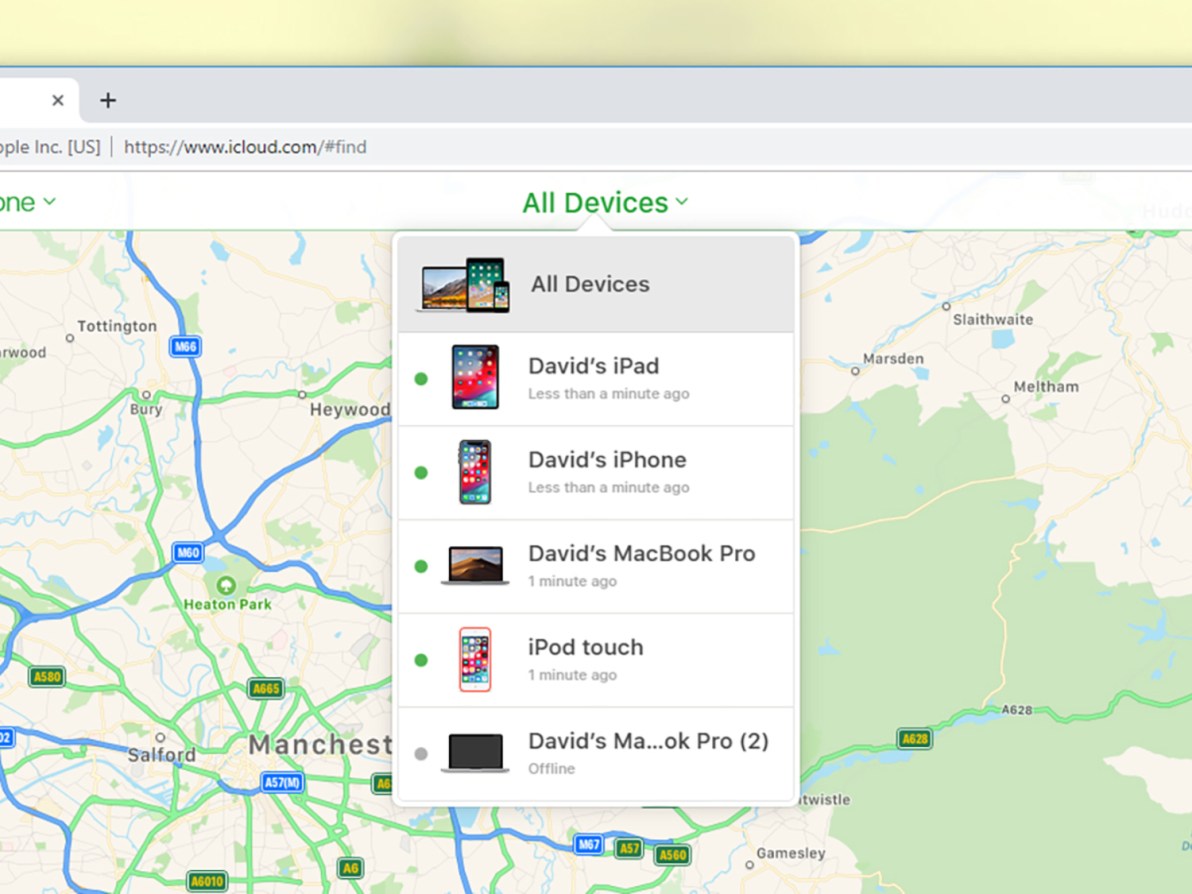Screen dimensions: 1192x894
Task: Click the M60 motorway shield on the map
Action: point(187,552)
